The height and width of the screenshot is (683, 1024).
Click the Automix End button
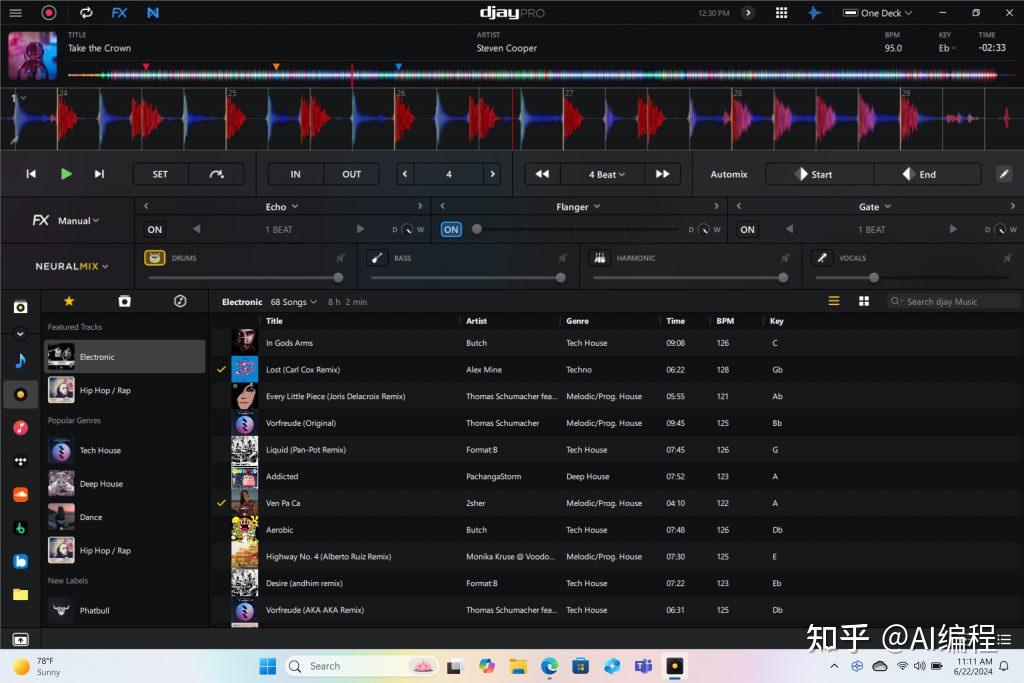927,174
